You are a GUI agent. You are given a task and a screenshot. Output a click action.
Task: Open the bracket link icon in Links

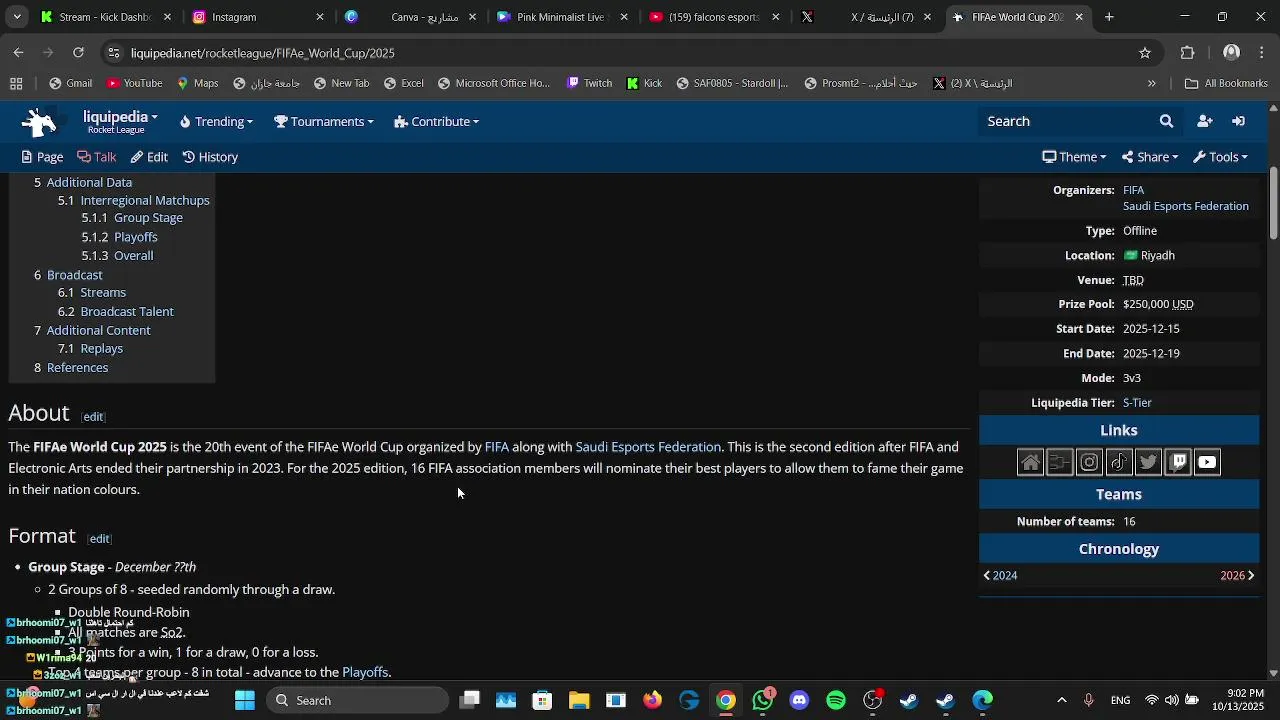coord(1060,462)
